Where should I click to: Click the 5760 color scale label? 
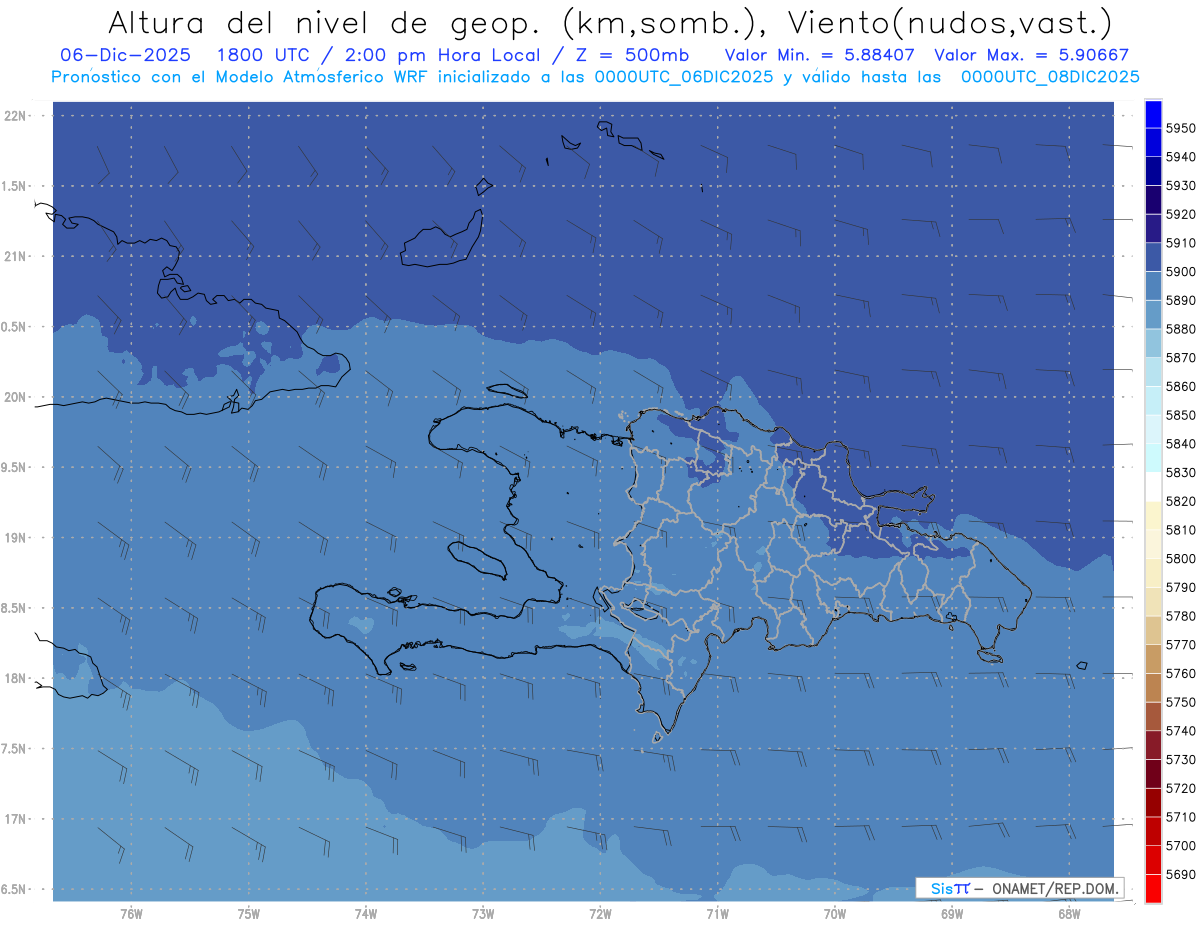click(1180, 673)
